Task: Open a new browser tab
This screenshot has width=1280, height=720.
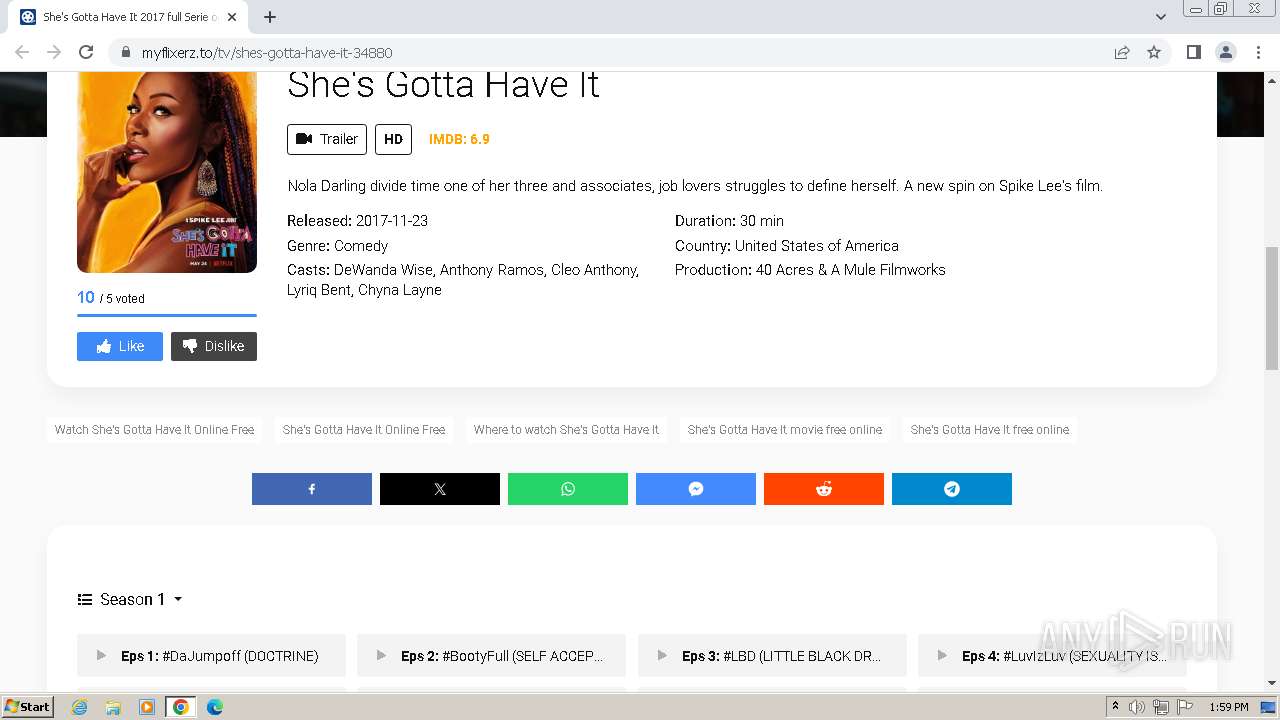Action: click(x=270, y=17)
